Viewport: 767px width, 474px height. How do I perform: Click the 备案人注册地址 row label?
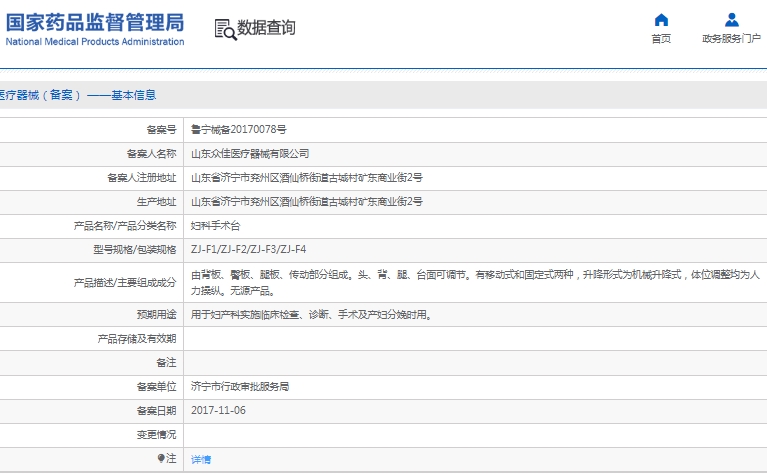coord(142,178)
